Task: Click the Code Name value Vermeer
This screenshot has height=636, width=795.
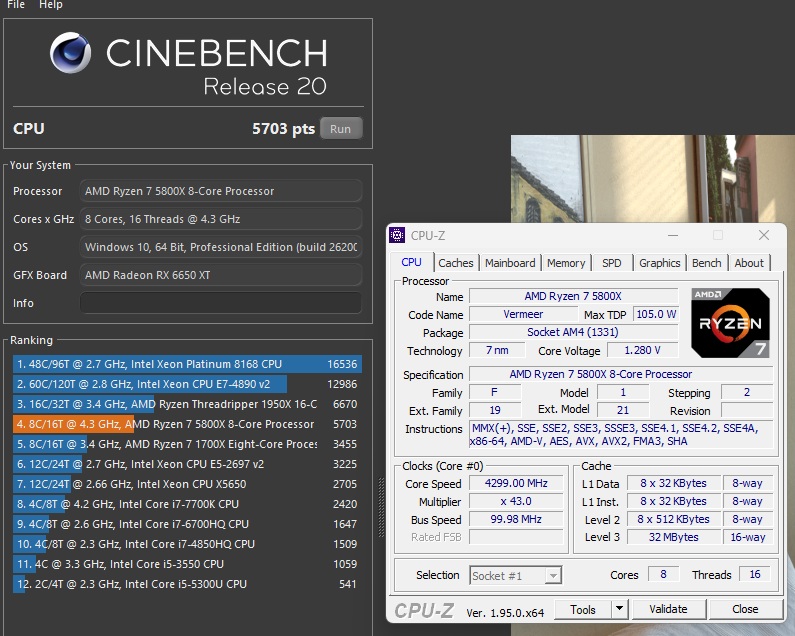Action: pyautogui.click(x=523, y=314)
